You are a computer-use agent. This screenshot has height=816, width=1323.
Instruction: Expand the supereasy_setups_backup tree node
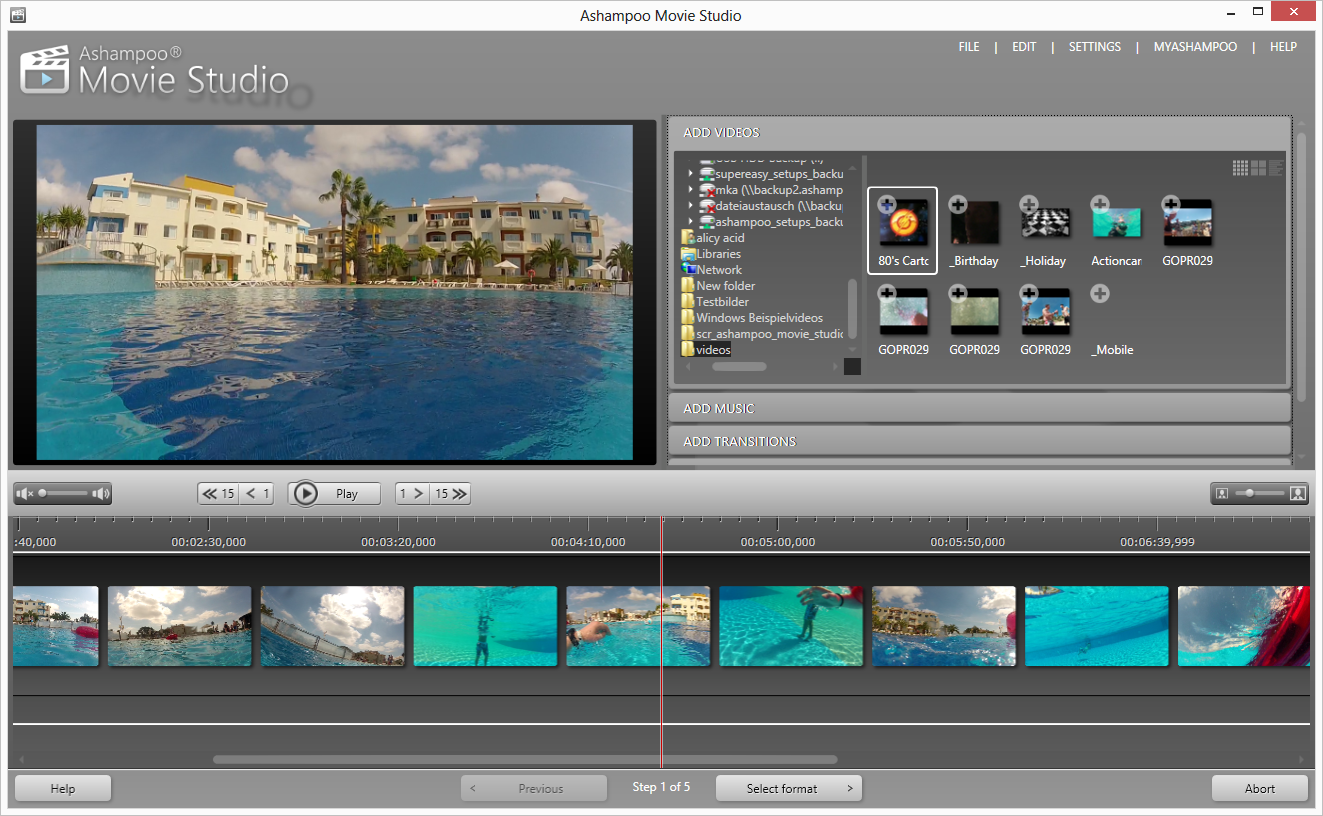click(690, 173)
